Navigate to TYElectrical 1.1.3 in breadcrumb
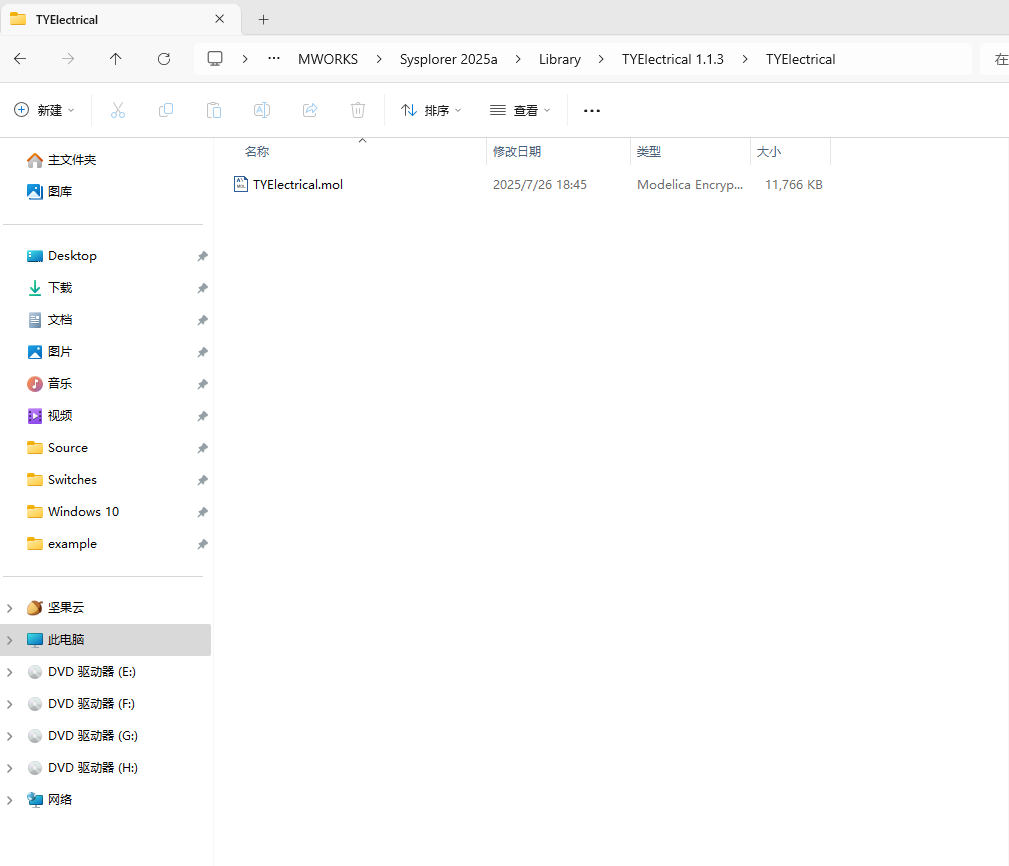Screen dimensions: 1009x866 pyautogui.click(x=672, y=59)
